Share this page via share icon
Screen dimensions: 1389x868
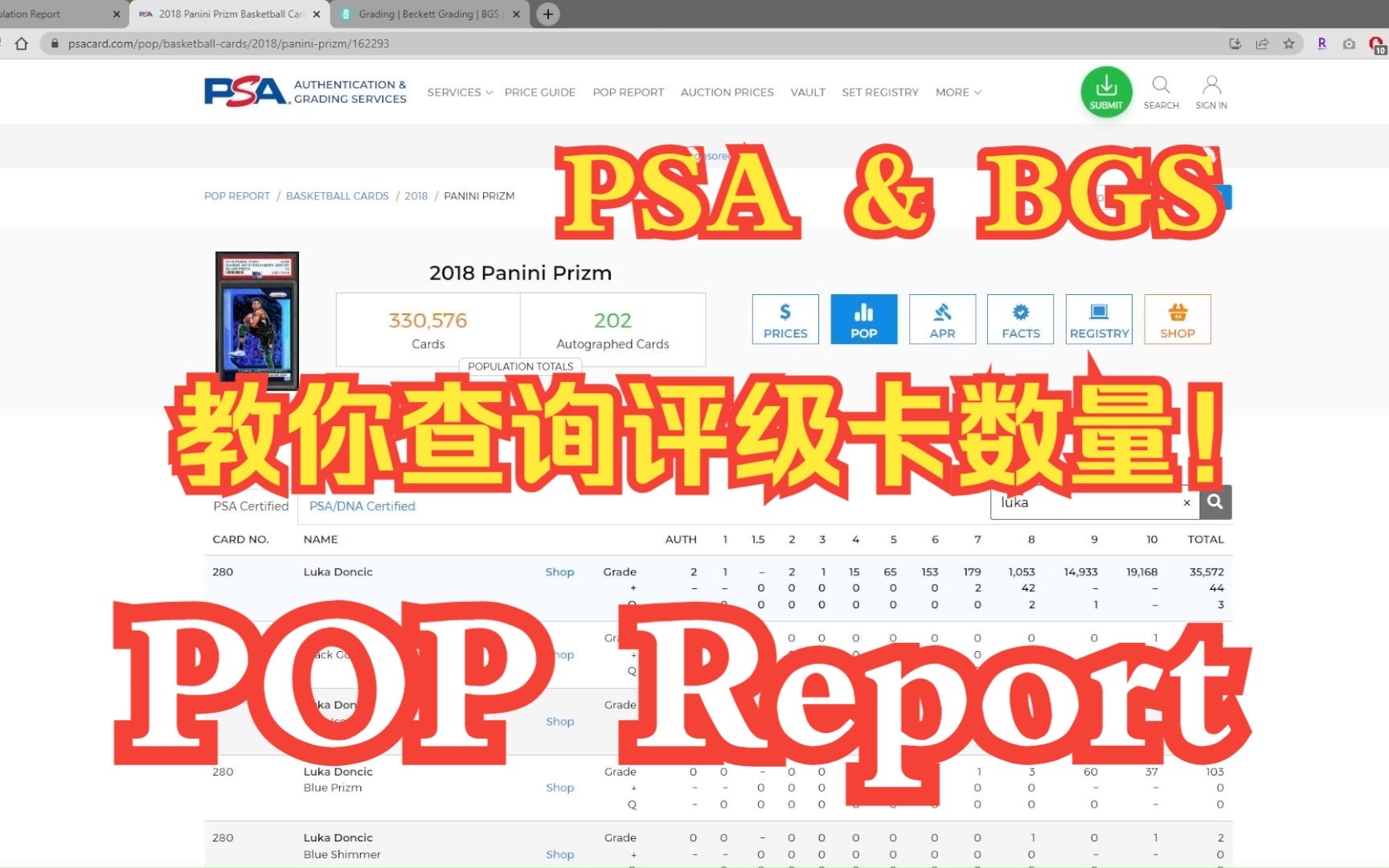[x=1262, y=43]
